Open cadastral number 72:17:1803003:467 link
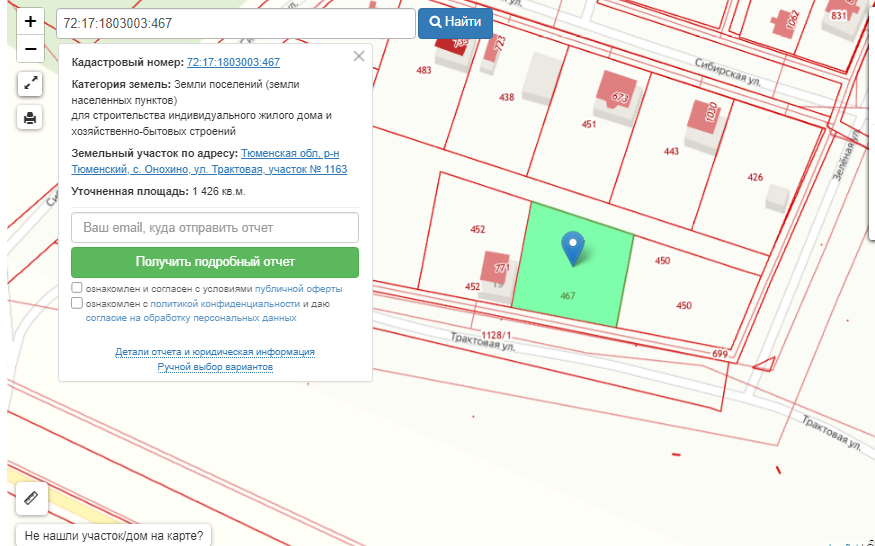 (233, 62)
